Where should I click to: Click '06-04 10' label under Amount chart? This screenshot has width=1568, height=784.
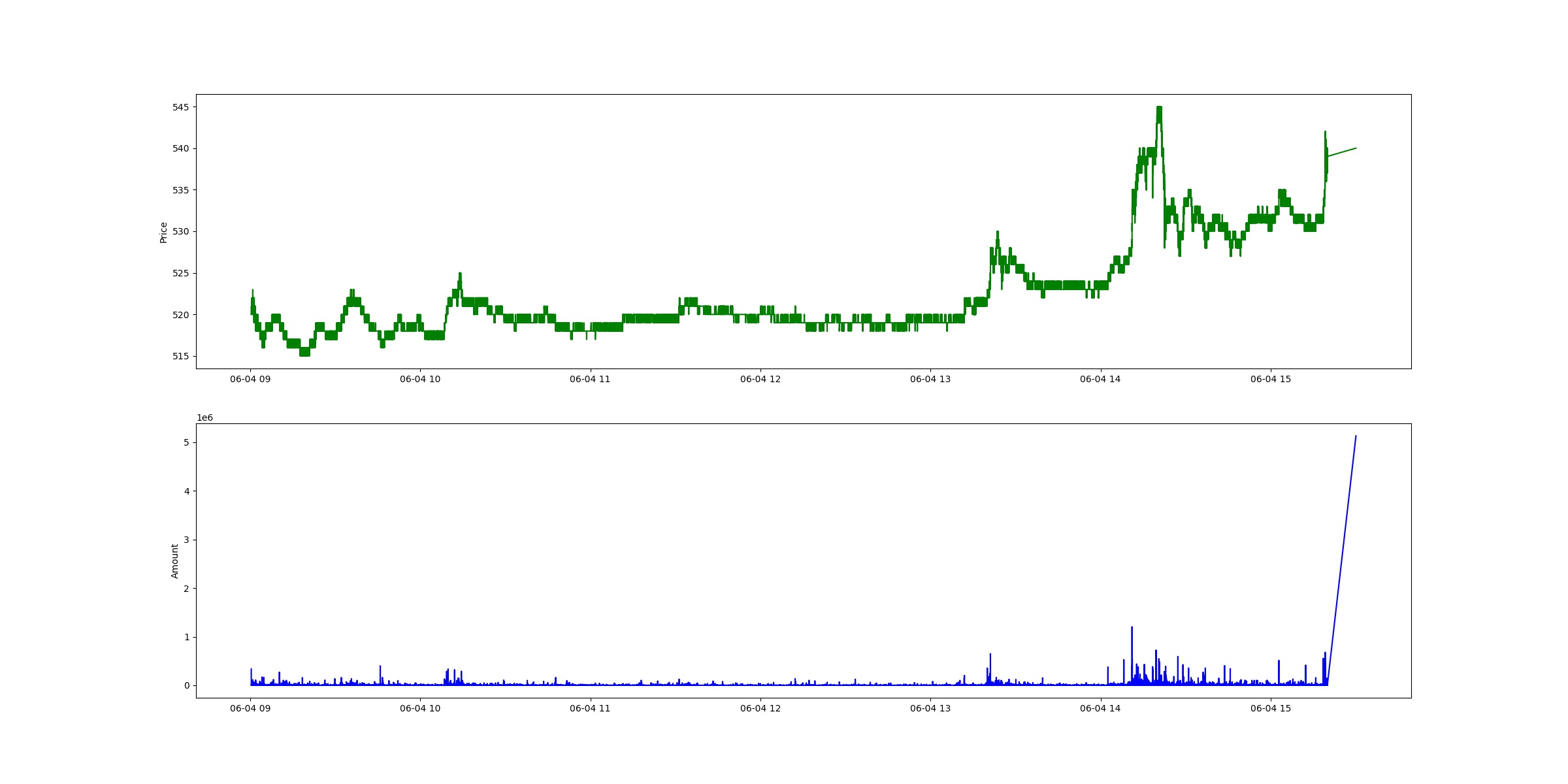click(420, 709)
